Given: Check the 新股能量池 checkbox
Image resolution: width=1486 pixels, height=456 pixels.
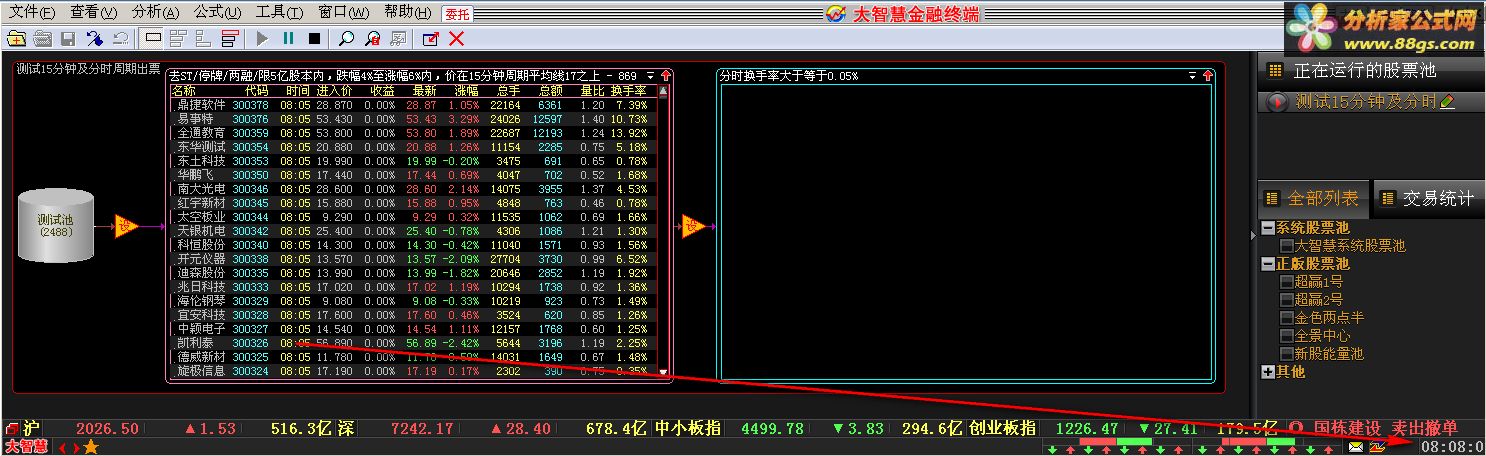Looking at the screenshot, I should click(1286, 354).
